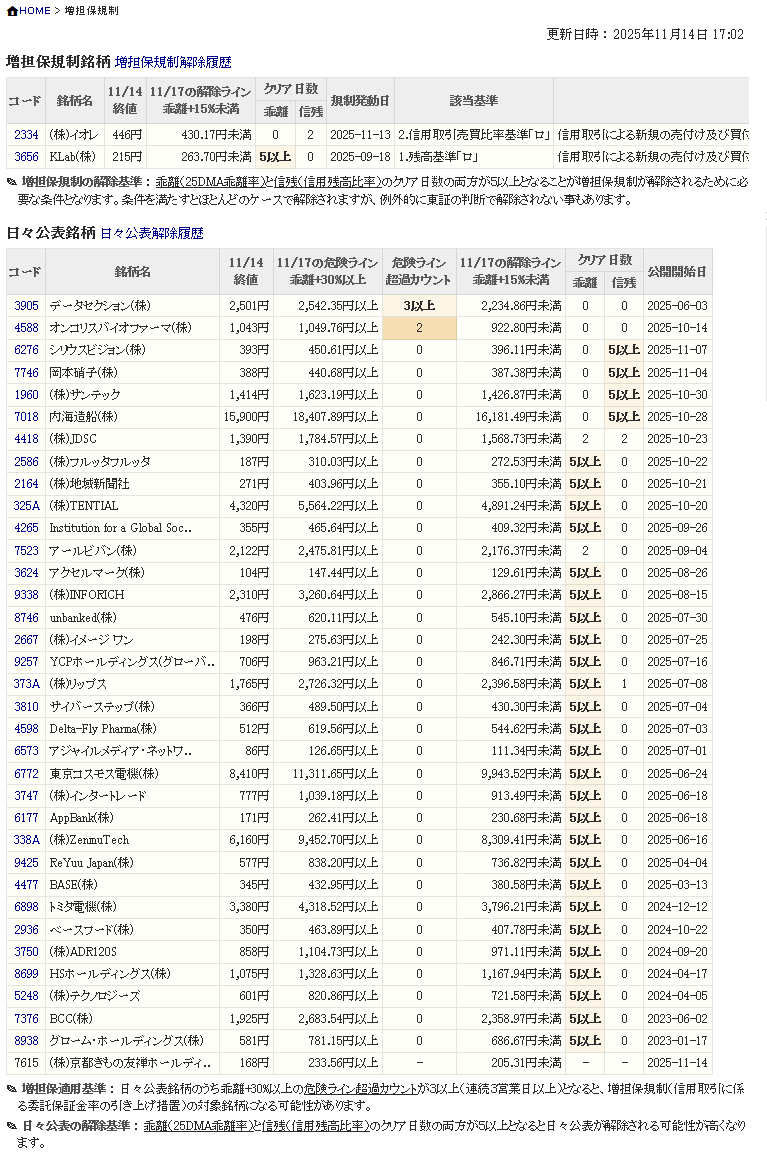Screen dimensions: 767x1164
Task: Open stock code 4588 オンコリスバイオファーマ
Action: coord(26,328)
